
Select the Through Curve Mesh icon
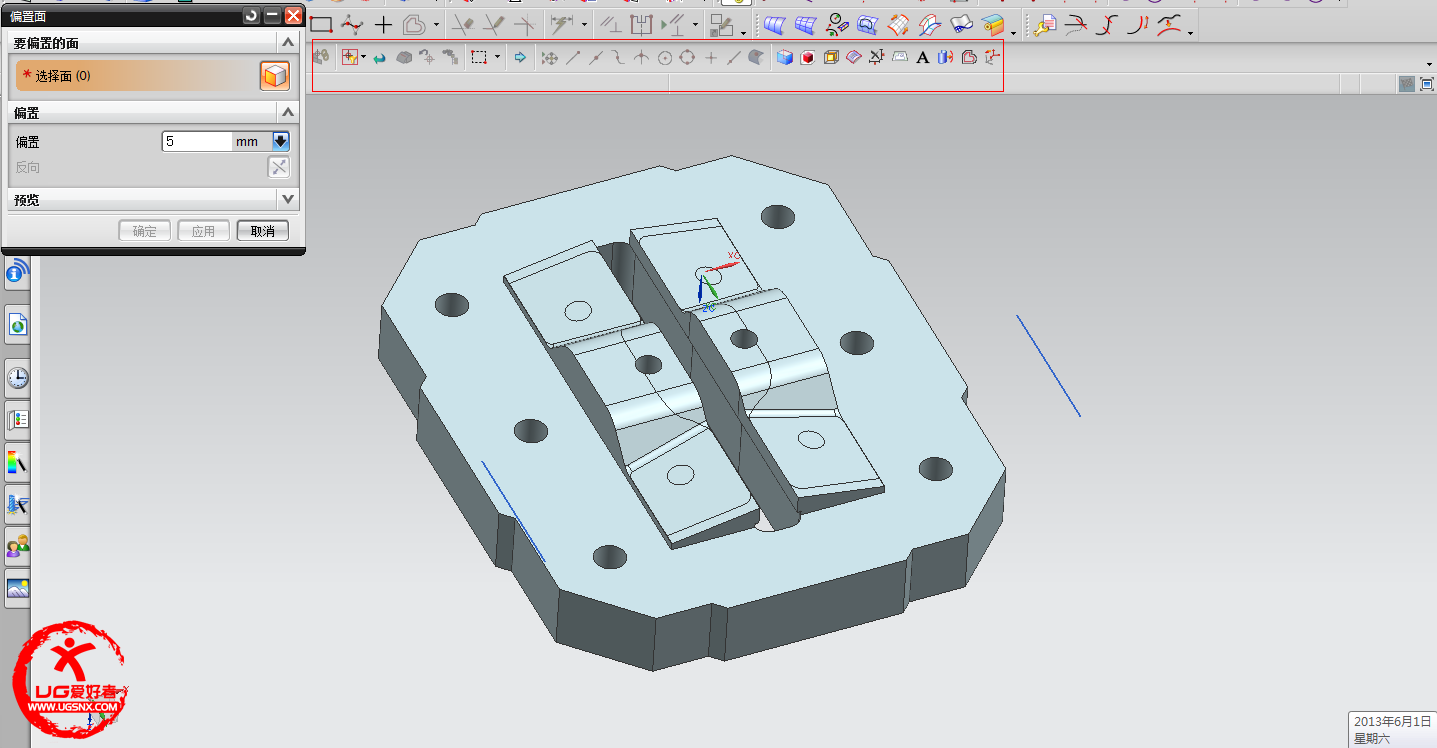click(806, 24)
